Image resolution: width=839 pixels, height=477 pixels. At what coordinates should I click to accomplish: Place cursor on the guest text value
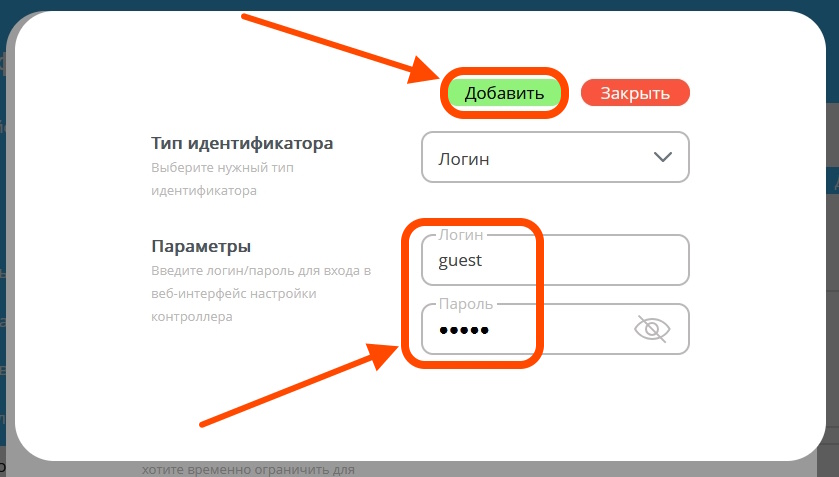460,260
